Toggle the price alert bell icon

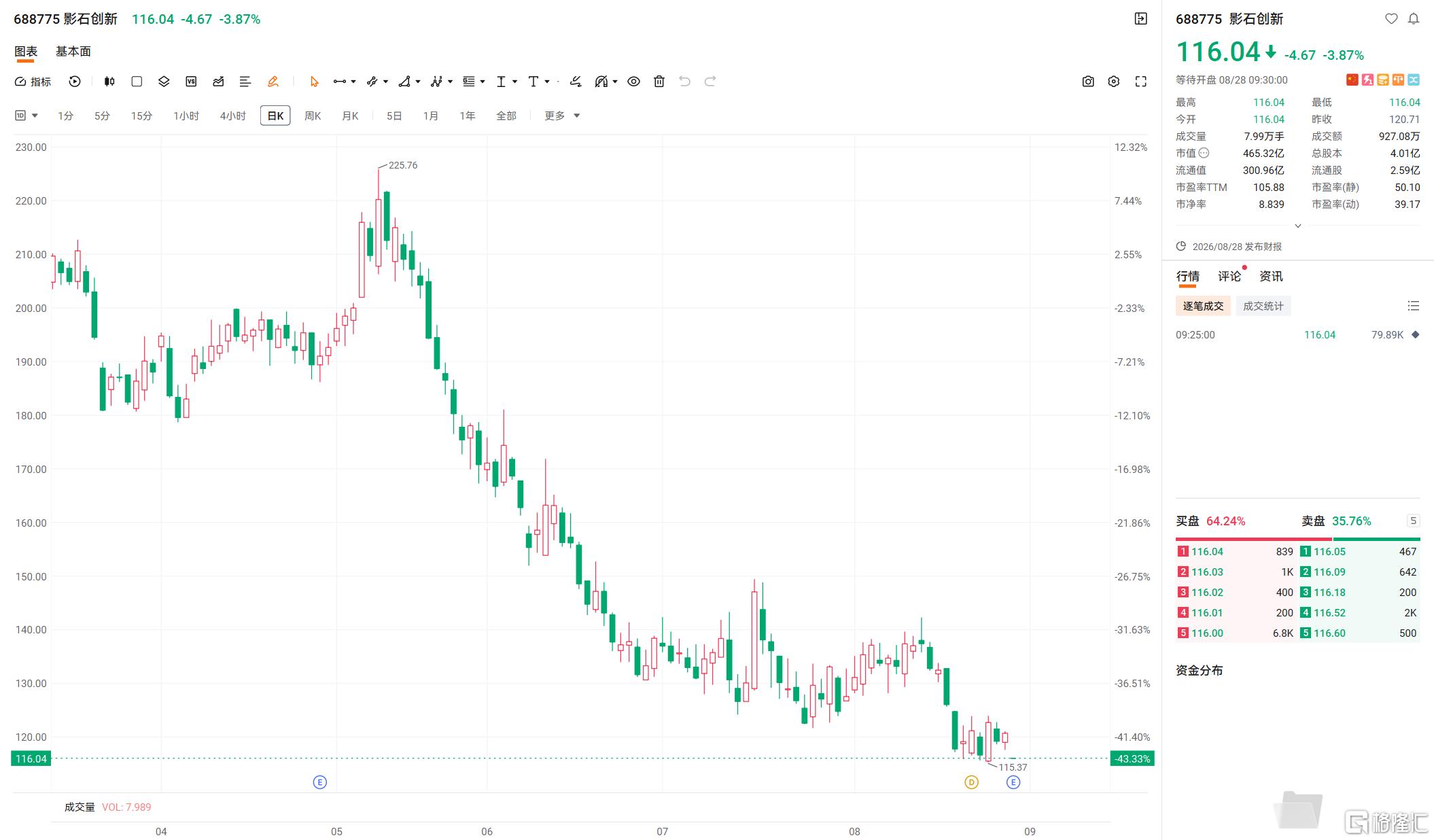1414,19
